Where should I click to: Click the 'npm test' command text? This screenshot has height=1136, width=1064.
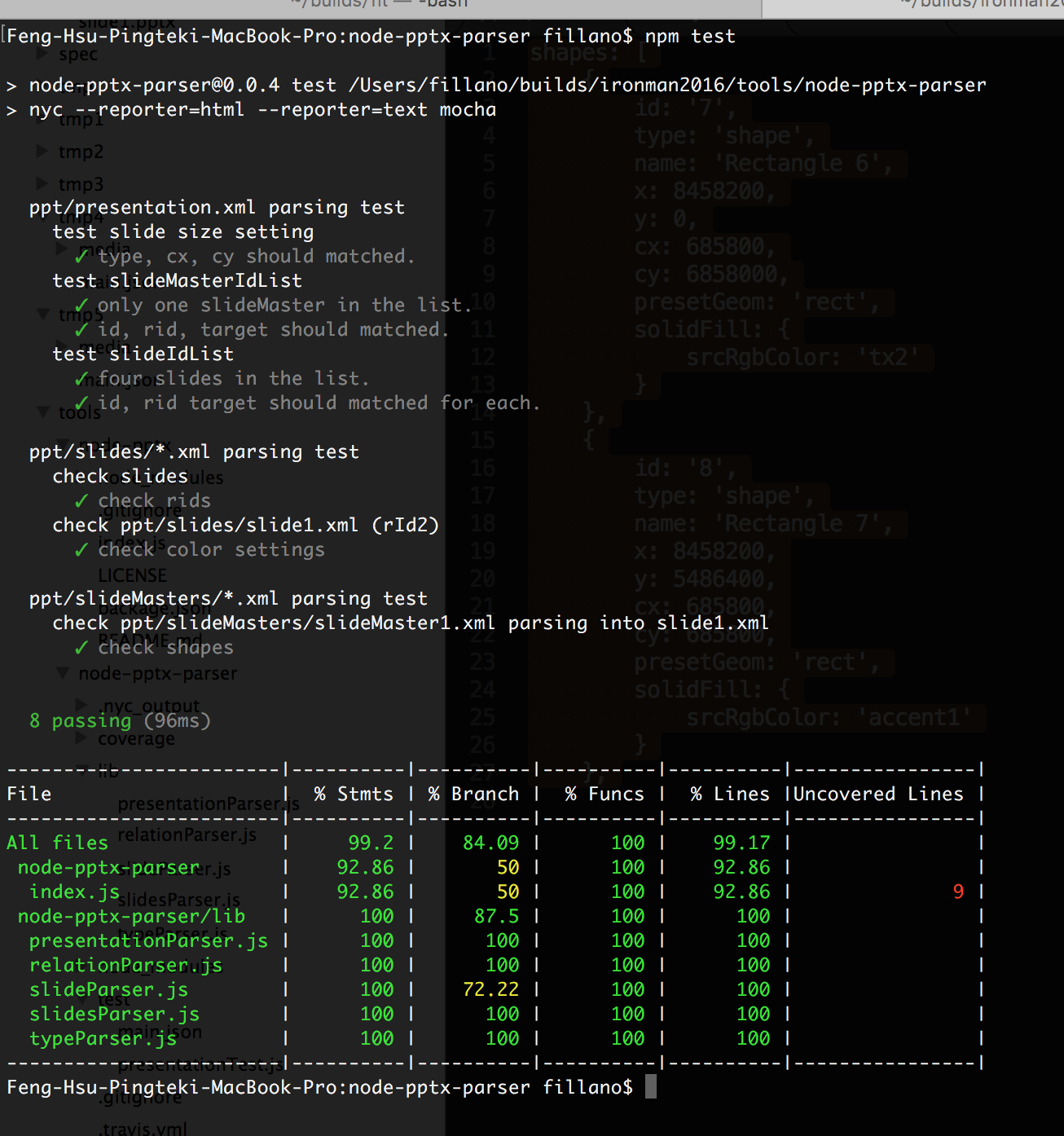pos(690,36)
